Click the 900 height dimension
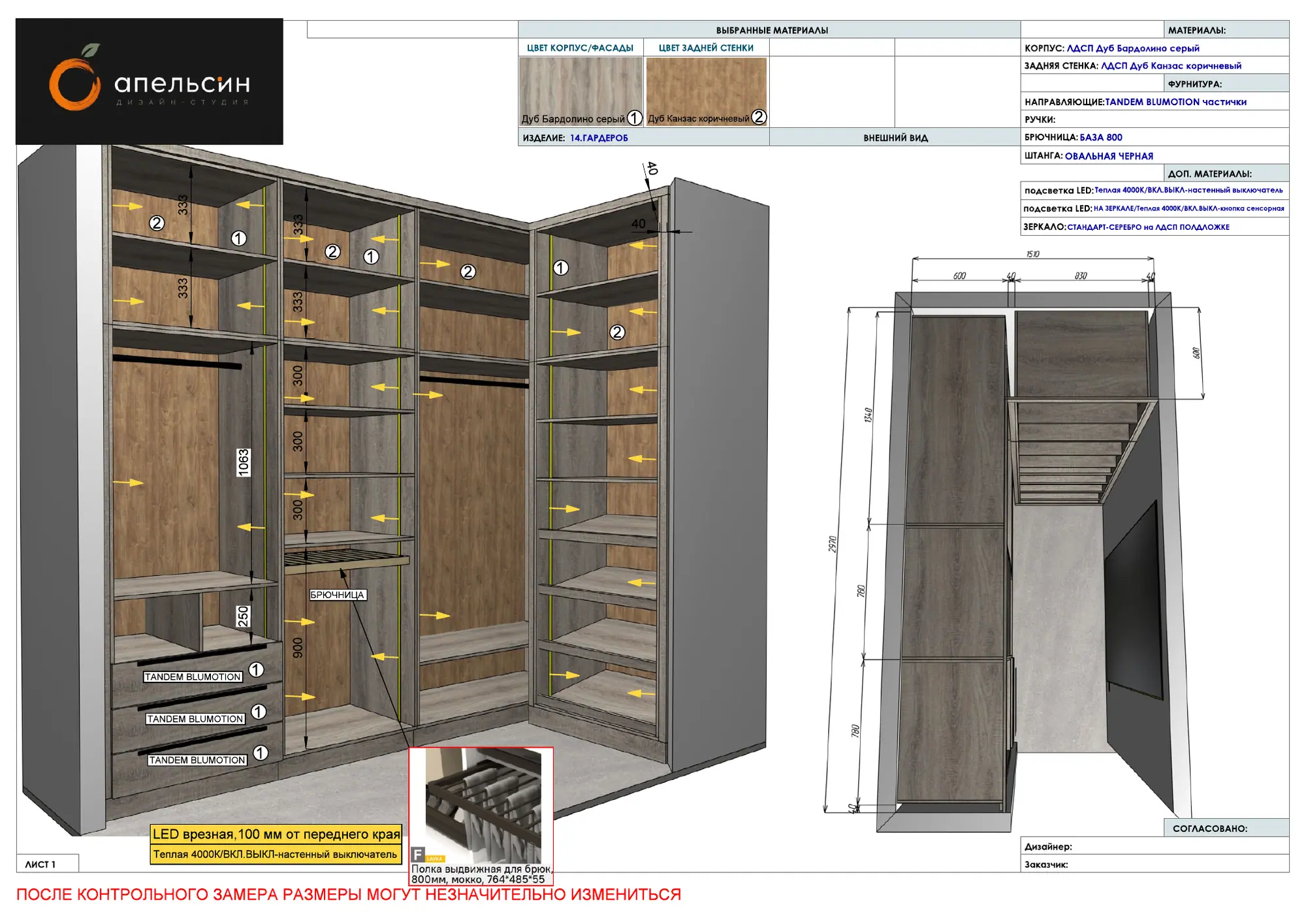The width and height of the screenshot is (1306, 924). point(298,648)
